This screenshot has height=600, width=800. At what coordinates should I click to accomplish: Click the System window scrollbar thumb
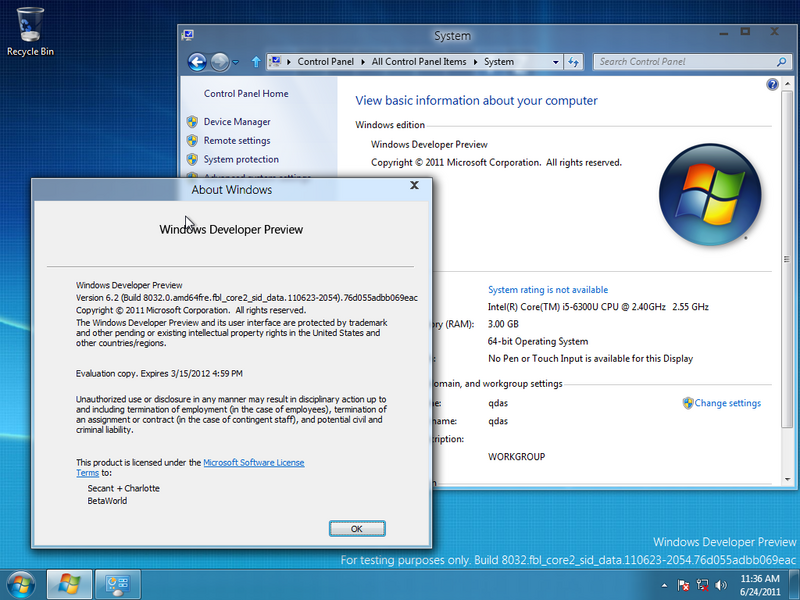point(787,259)
